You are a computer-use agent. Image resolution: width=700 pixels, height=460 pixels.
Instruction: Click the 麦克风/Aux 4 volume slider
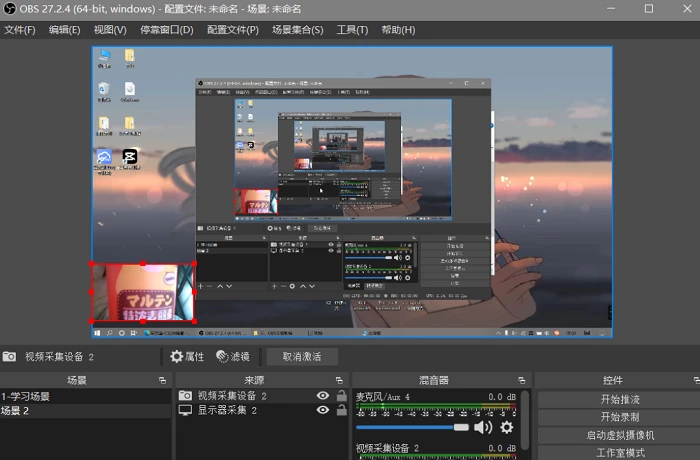[x=412, y=427]
